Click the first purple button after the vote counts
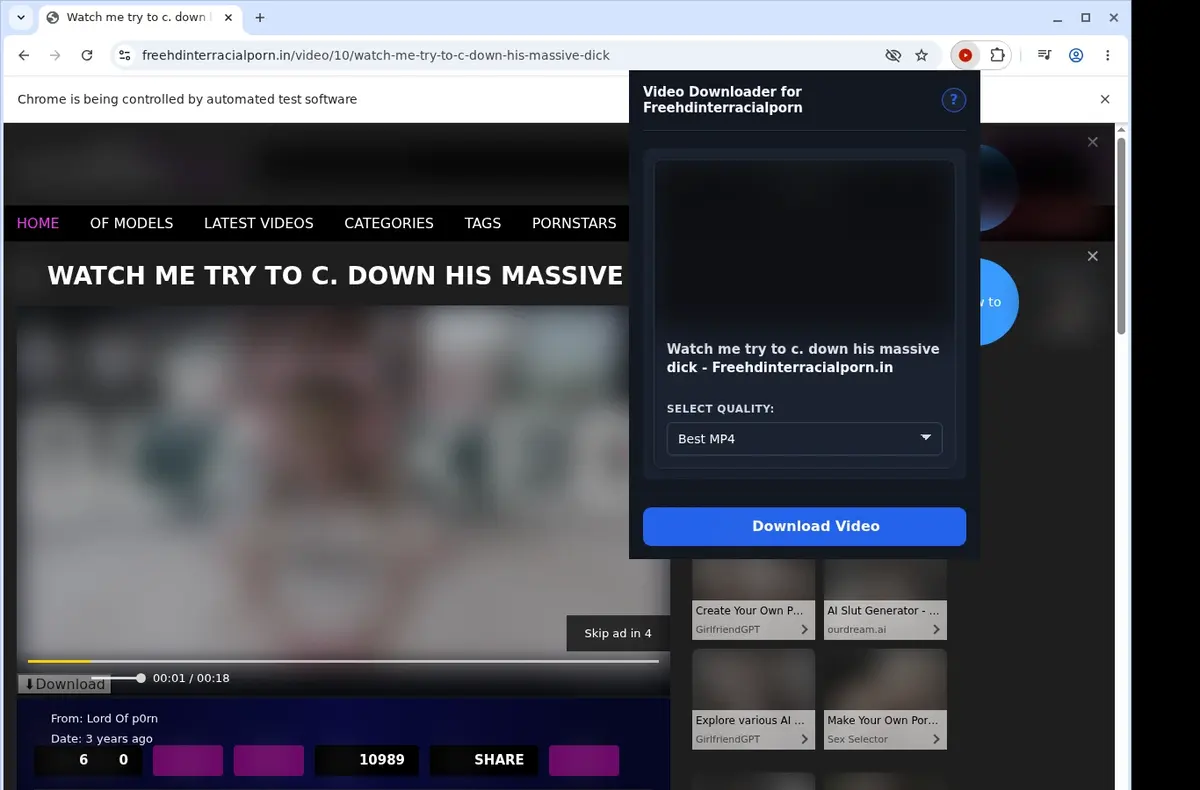This screenshot has width=1200, height=790. point(188,760)
